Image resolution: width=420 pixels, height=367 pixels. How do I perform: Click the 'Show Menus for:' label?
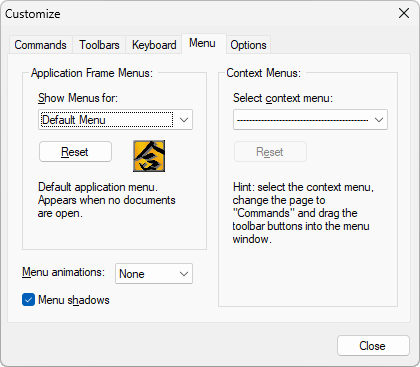point(78,98)
